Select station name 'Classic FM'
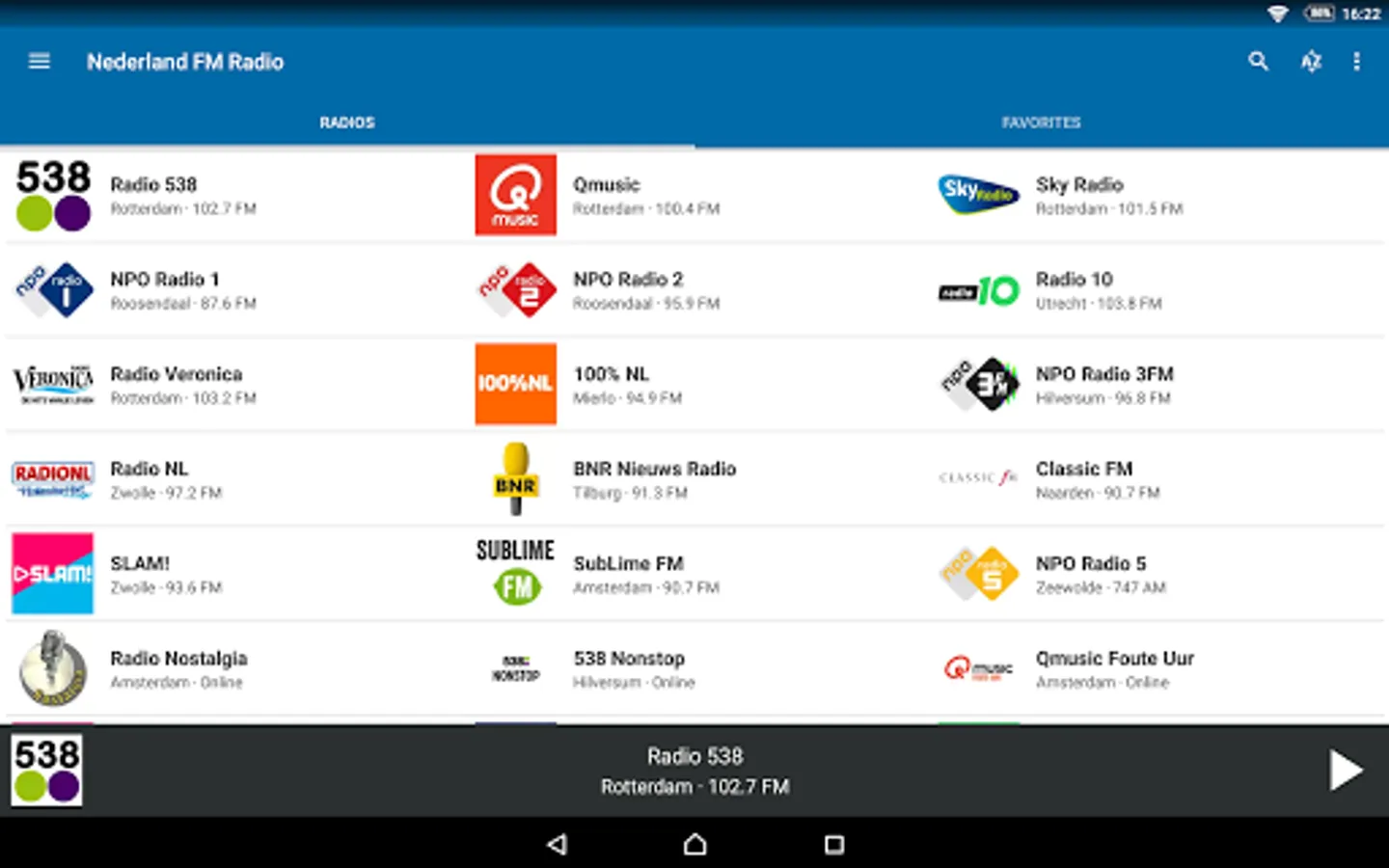 tap(1084, 469)
